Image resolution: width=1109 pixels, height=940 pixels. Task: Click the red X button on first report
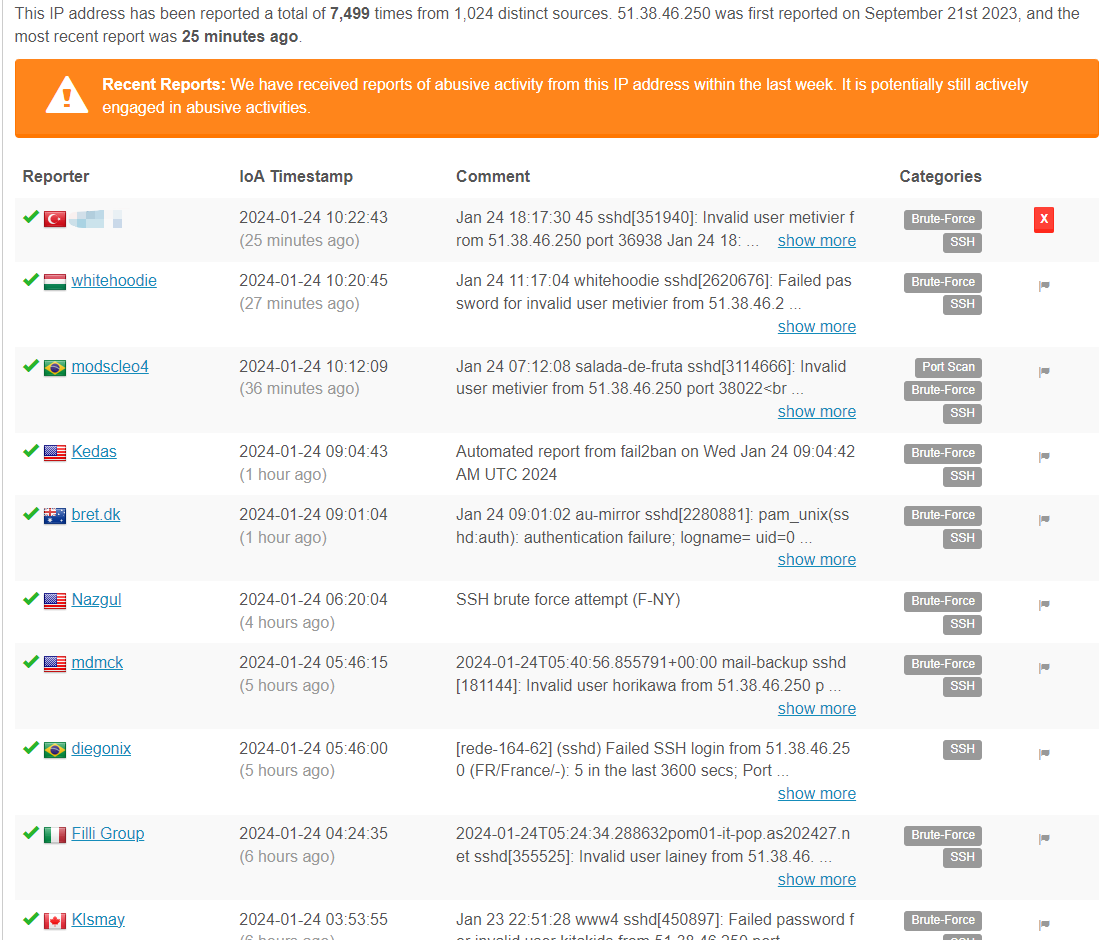pos(1043,220)
